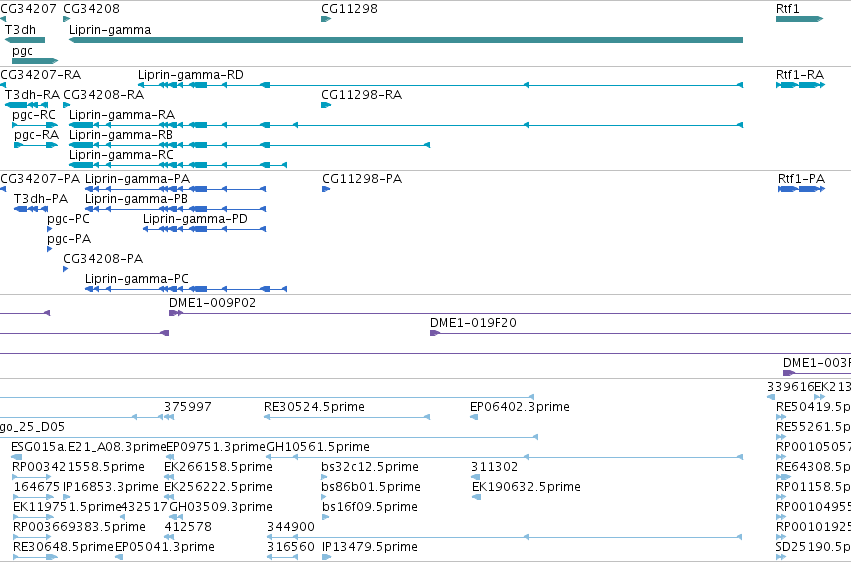851x562 pixels.
Task: Click the pgc-PC protein label
Action: tap(68, 219)
